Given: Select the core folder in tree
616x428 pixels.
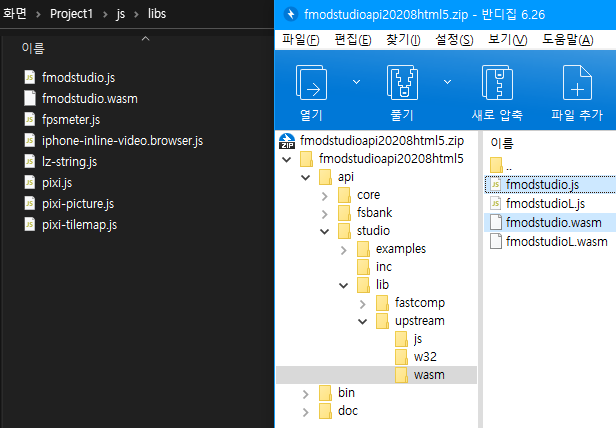Looking at the screenshot, I should (x=368, y=195).
